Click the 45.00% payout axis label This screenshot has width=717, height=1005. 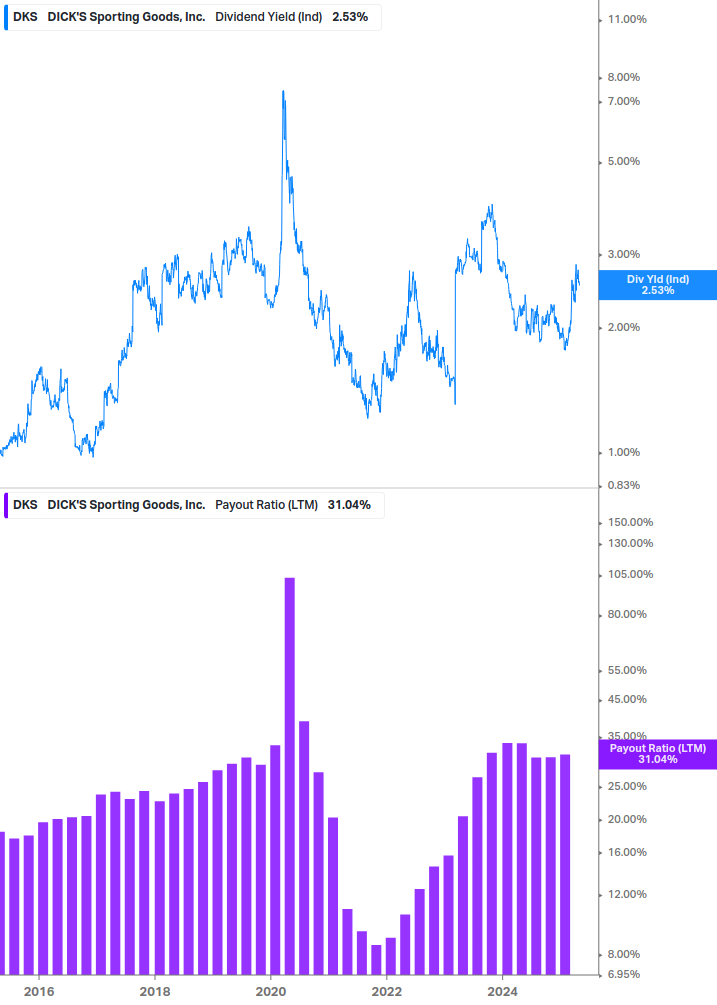(627, 699)
